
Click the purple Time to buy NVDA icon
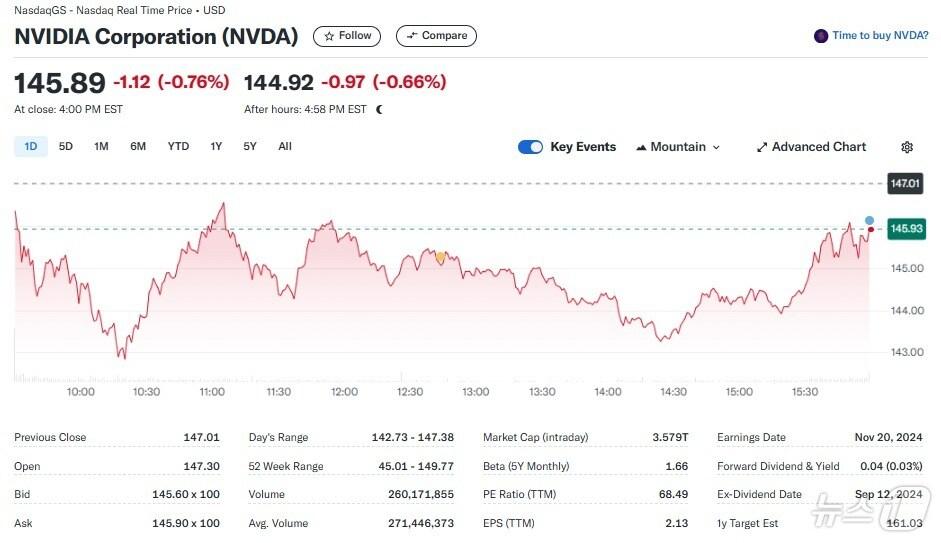click(x=821, y=36)
